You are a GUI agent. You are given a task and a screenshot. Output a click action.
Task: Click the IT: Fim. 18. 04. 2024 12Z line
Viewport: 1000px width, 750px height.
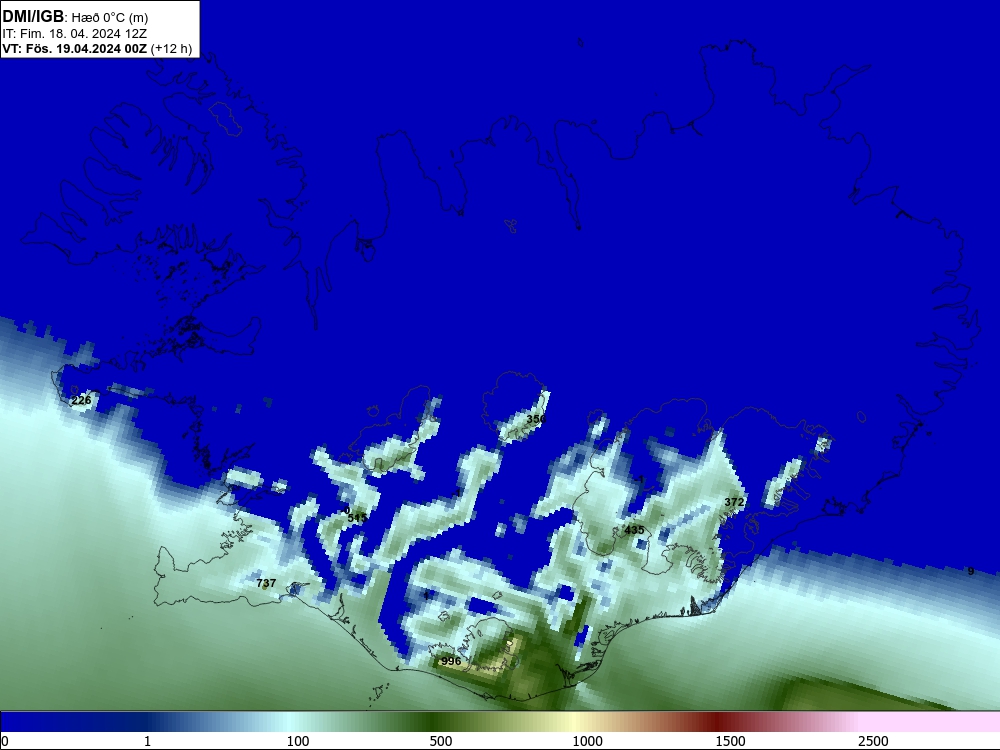pos(74,34)
